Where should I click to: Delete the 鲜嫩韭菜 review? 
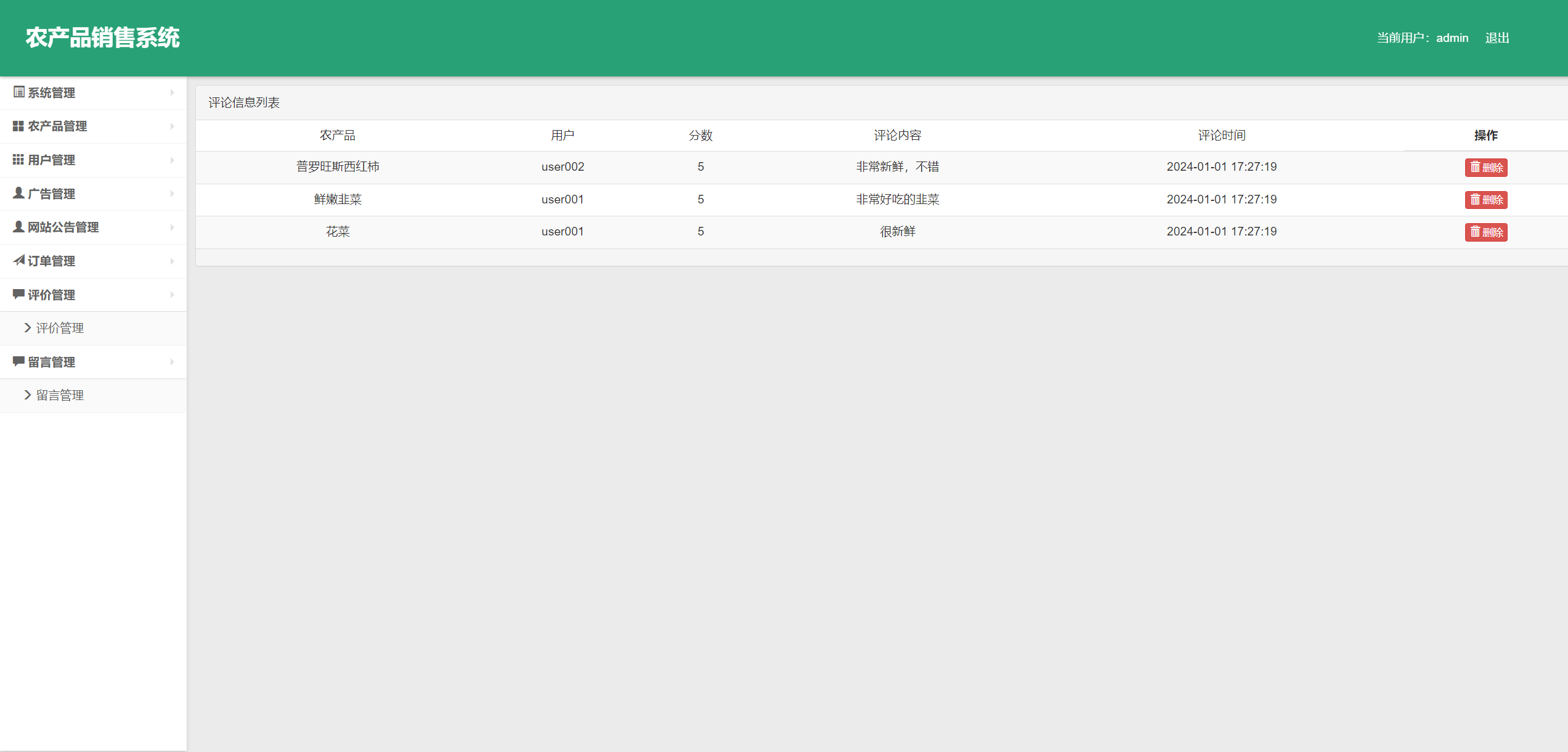1485,200
